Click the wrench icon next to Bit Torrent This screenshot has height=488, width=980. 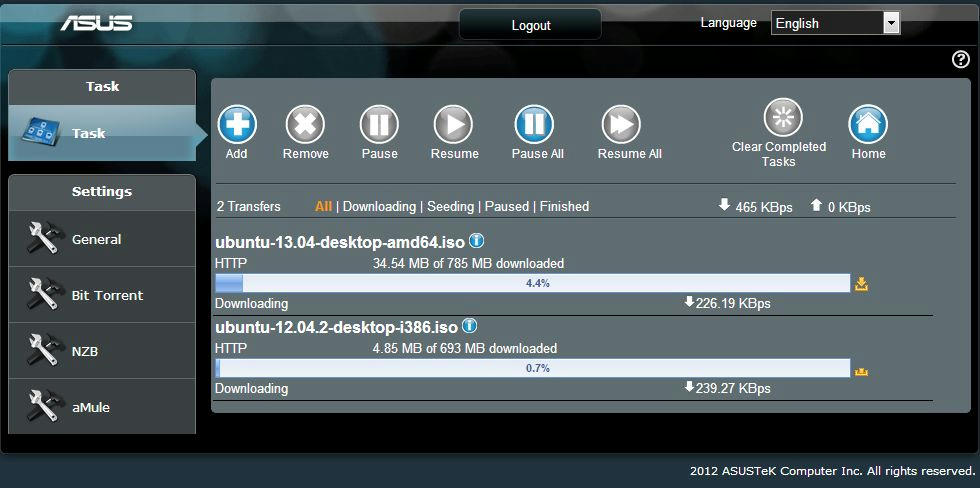pyautogui.click(x=45, y=294)
